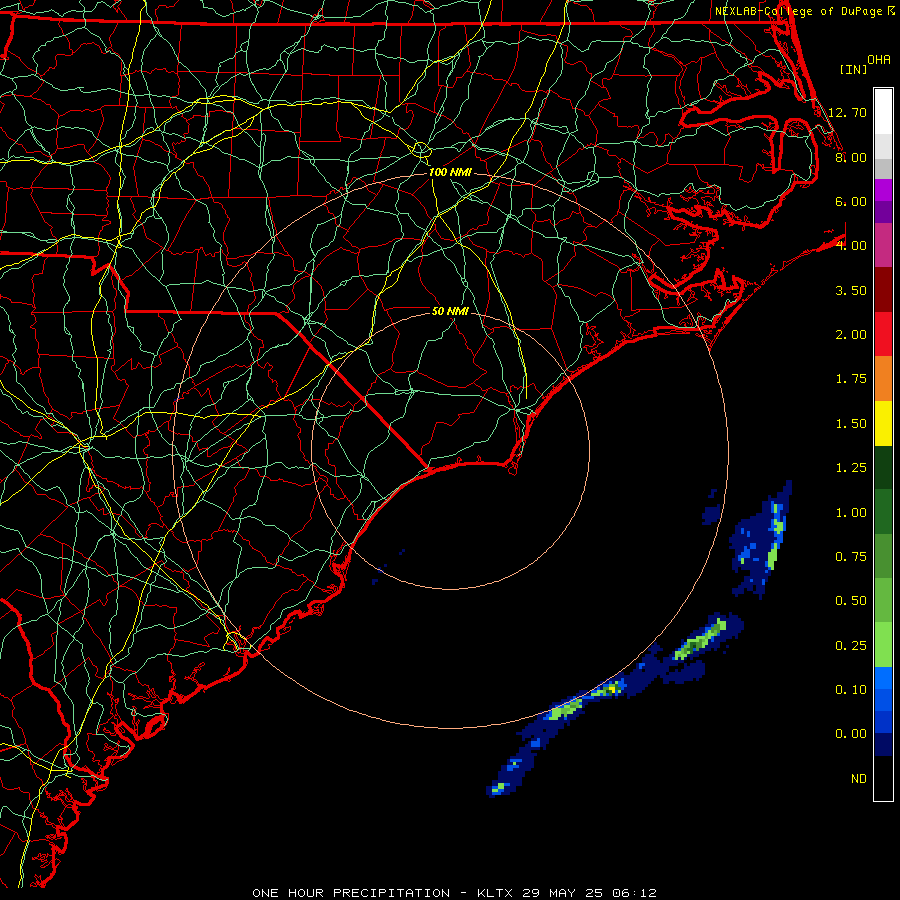The image size is (900, 900).
Task: Select the darkest green 1.25 legend swatch
Action: click(883, 467)
